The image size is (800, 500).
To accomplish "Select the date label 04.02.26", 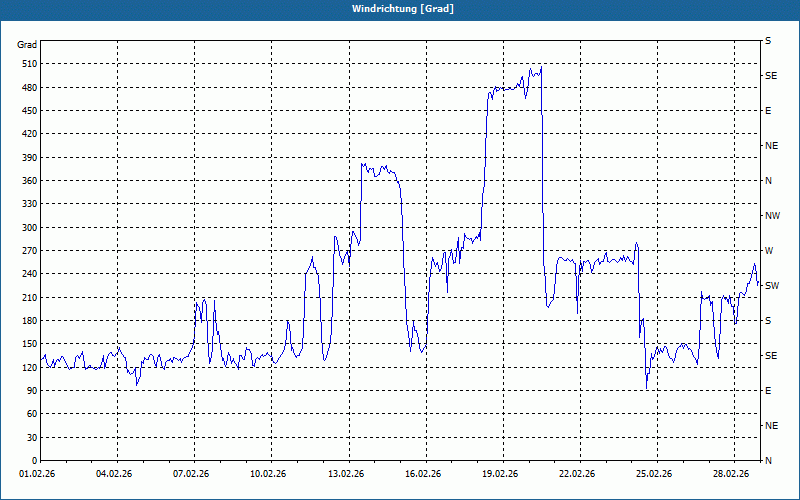I will [114, 474].
